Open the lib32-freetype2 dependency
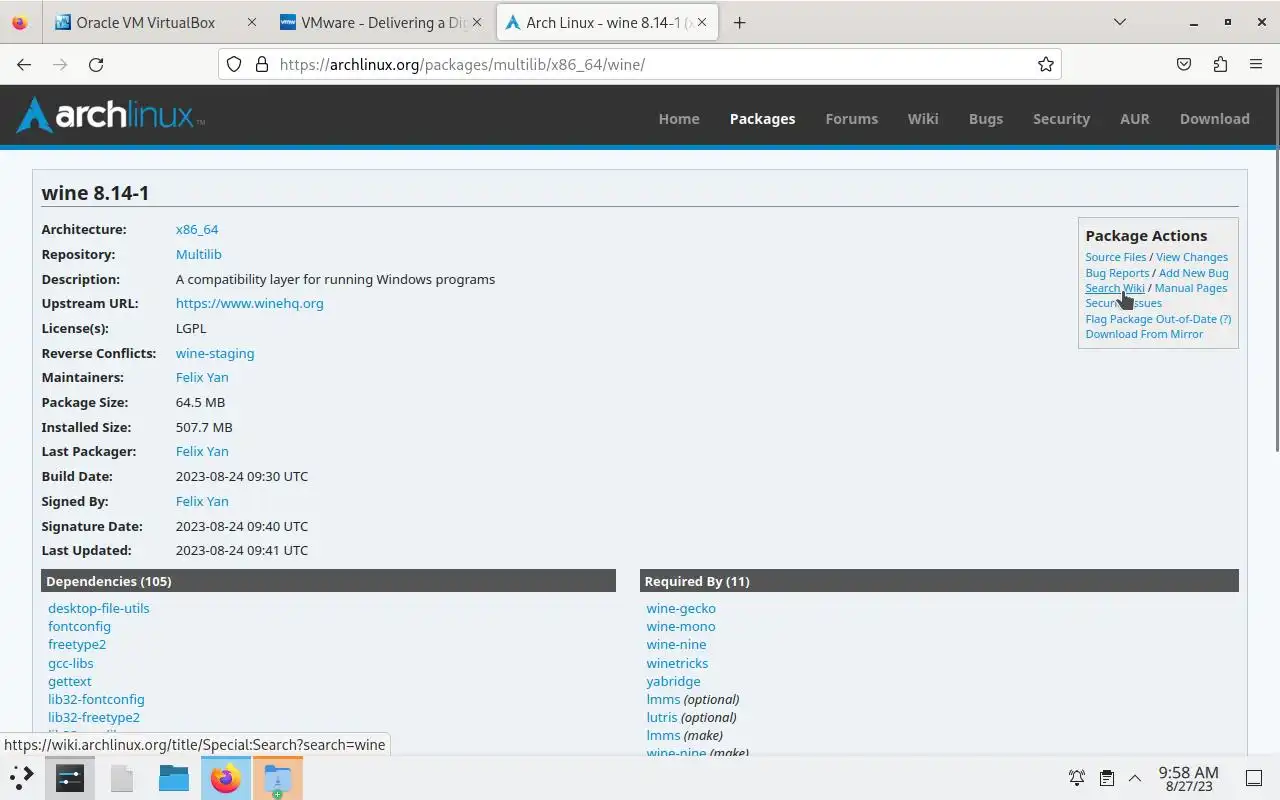This screenshot has height=800, width=1280. tap(94, 717)
